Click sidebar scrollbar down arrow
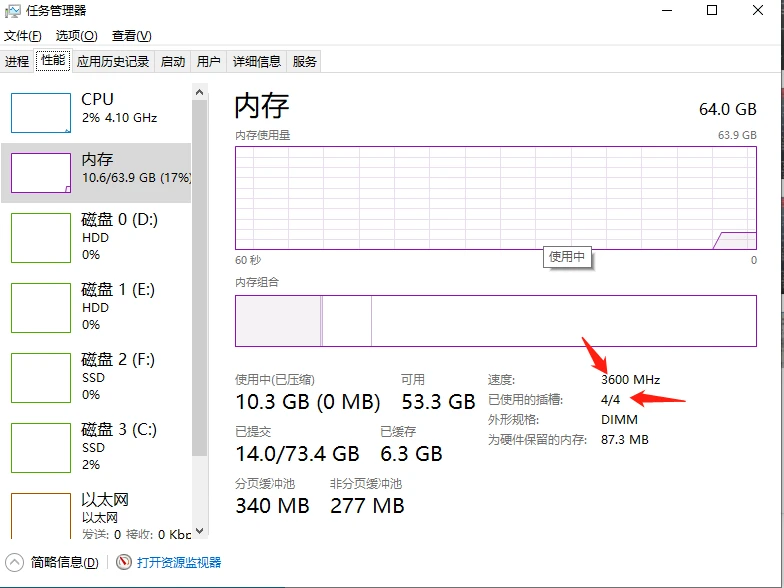Screen dimensions: 784x588 coord(199,531)
